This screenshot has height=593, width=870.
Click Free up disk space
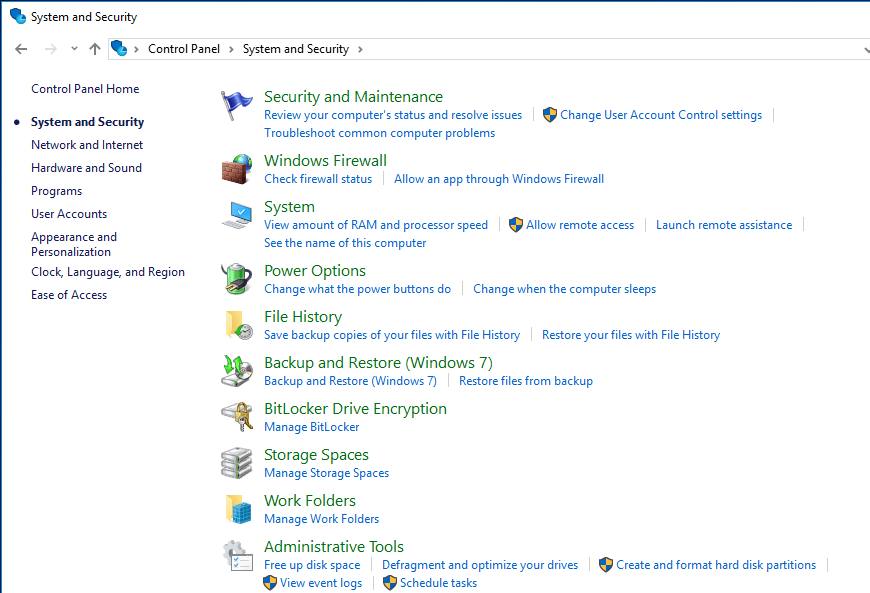[x=312, y=565]
